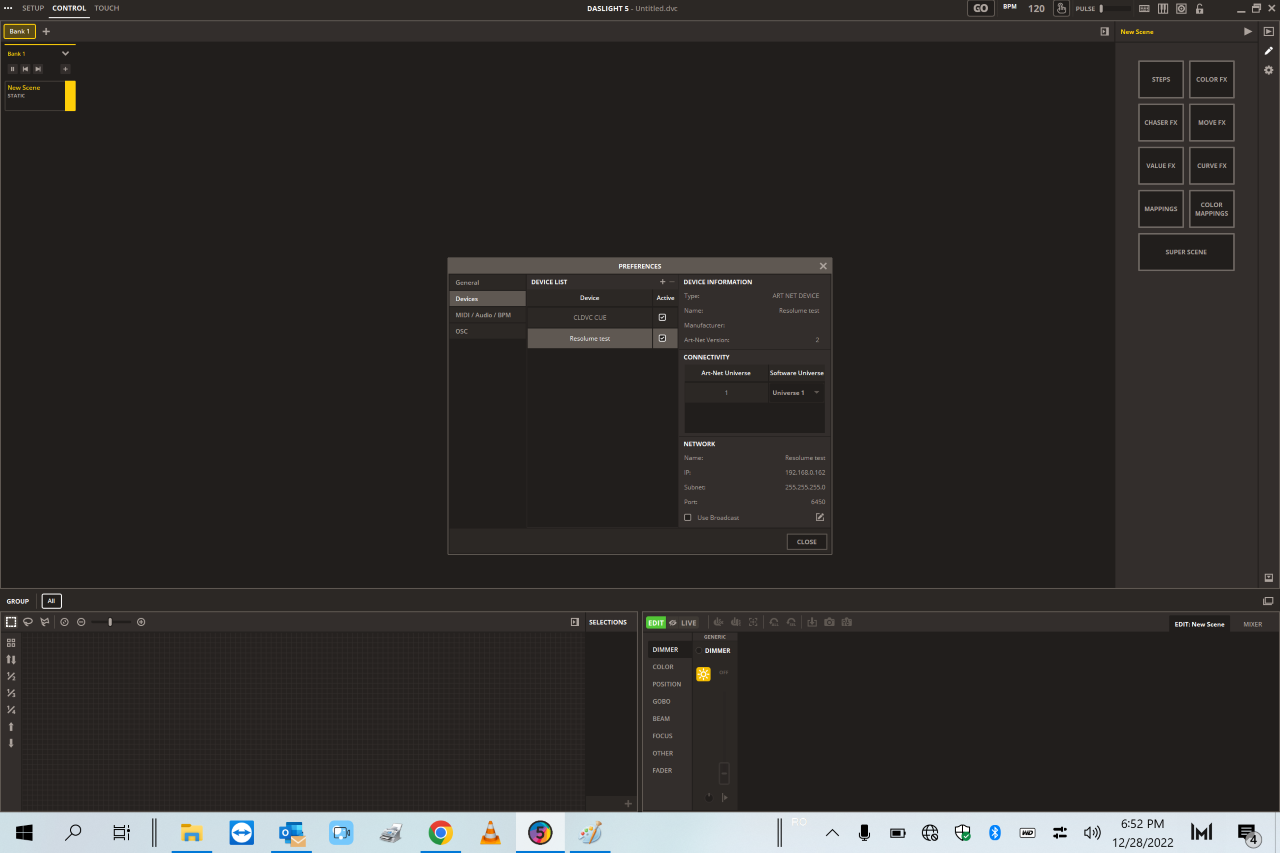The image size is (1280, 853).
Task: Toggle Active checkbox for Resolume test
Action: point(662,338)
